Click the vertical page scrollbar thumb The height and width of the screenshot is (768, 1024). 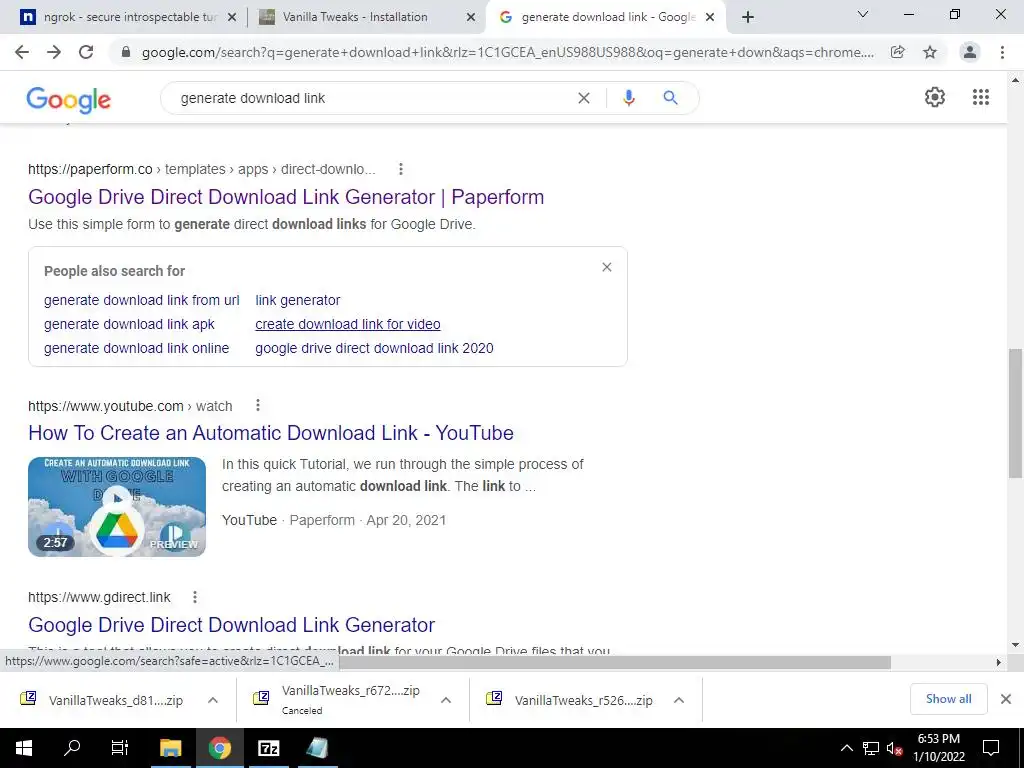click(1015, 413)
